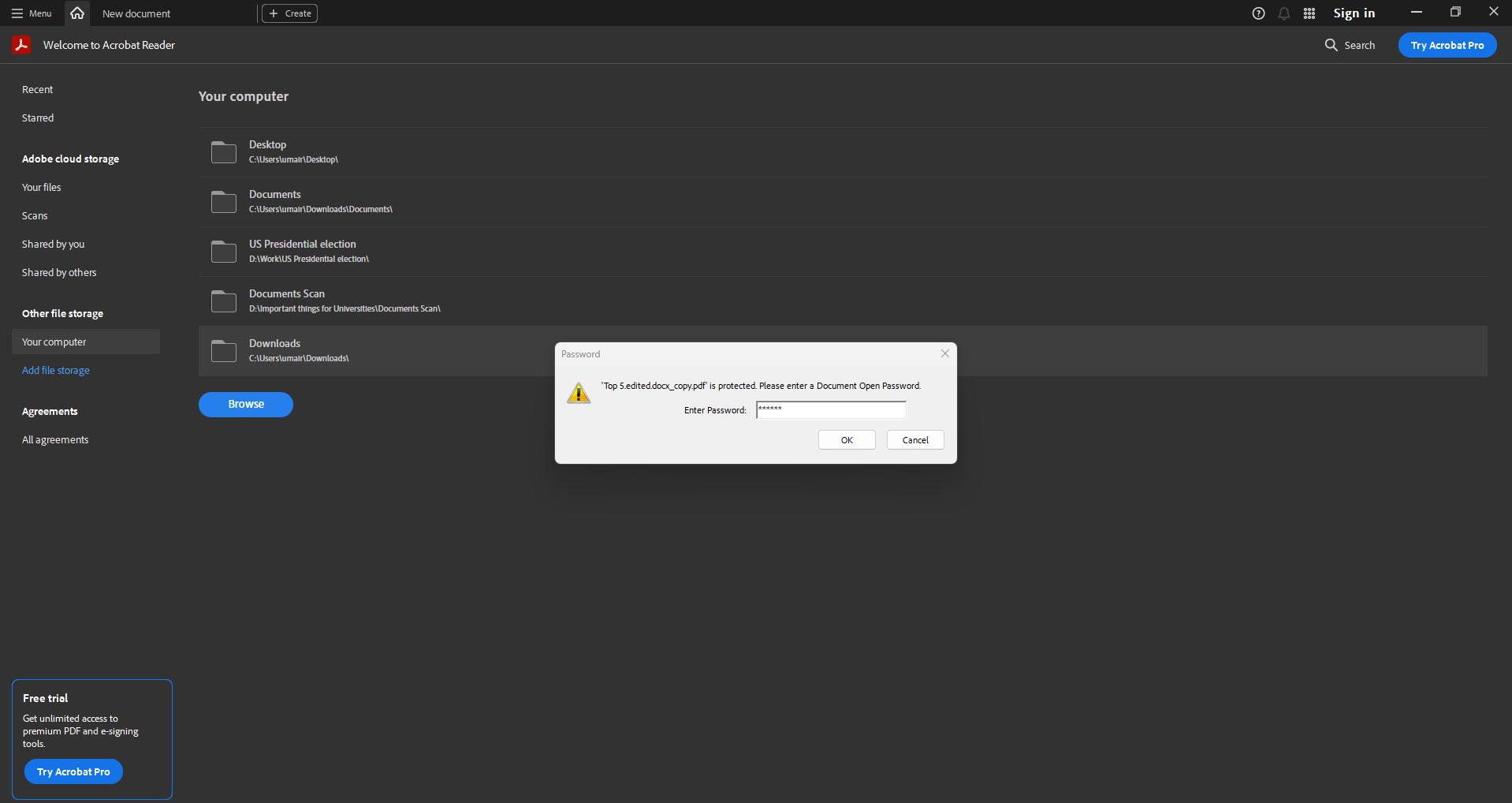This screenshot has height=803, width=1512.
Task: Open the apps grid icon
Action: (x=1309, y=13)
